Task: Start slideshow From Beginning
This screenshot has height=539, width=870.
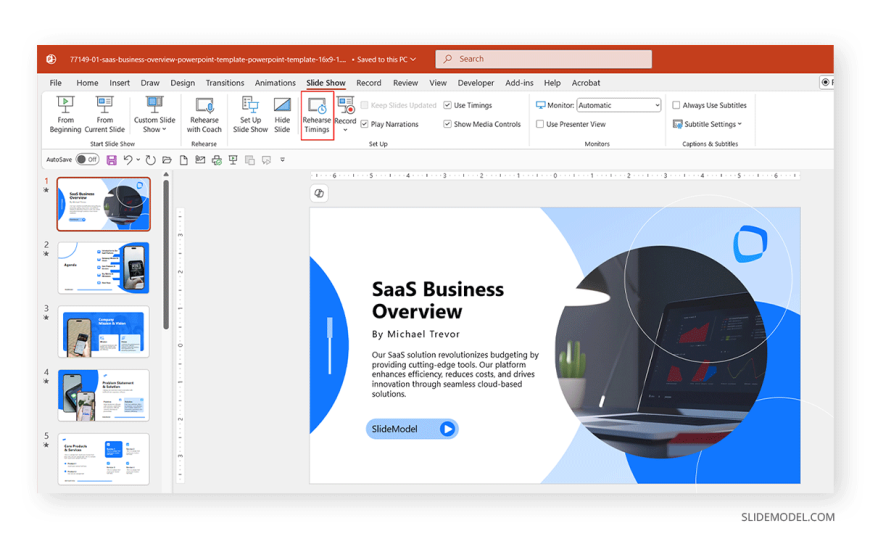Action: pos(65,114)
